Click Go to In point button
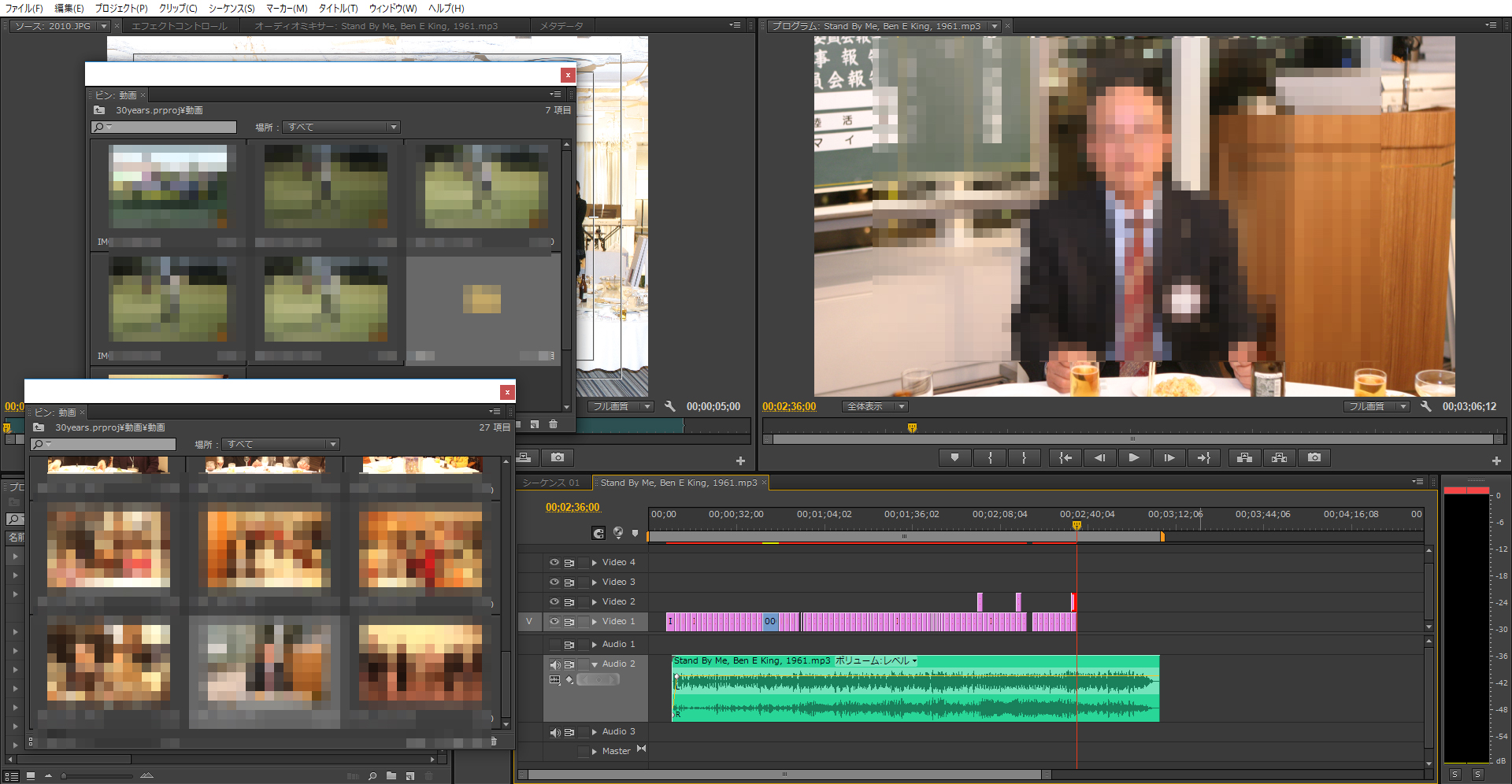 pyautogui.click(x=1065, y=457)
